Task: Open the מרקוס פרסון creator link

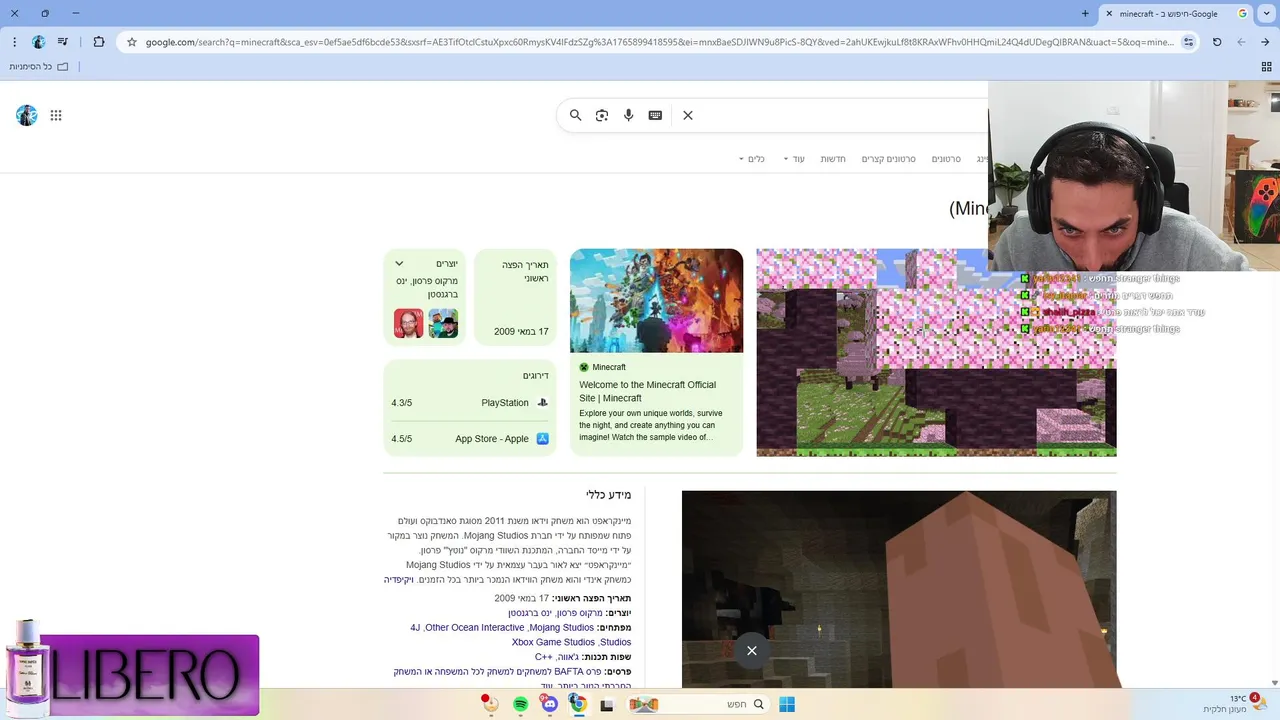Action: point(578,613)
